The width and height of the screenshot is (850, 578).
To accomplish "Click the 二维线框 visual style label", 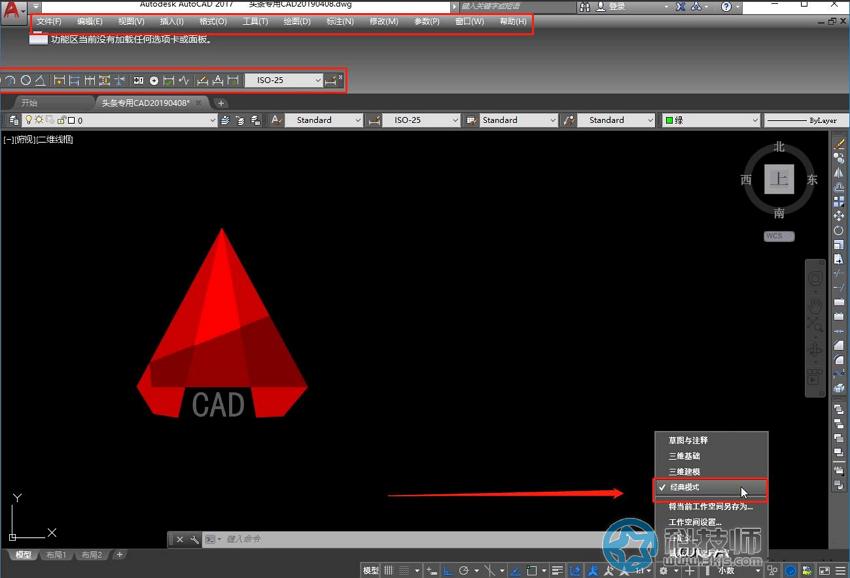I will (55, 139).
